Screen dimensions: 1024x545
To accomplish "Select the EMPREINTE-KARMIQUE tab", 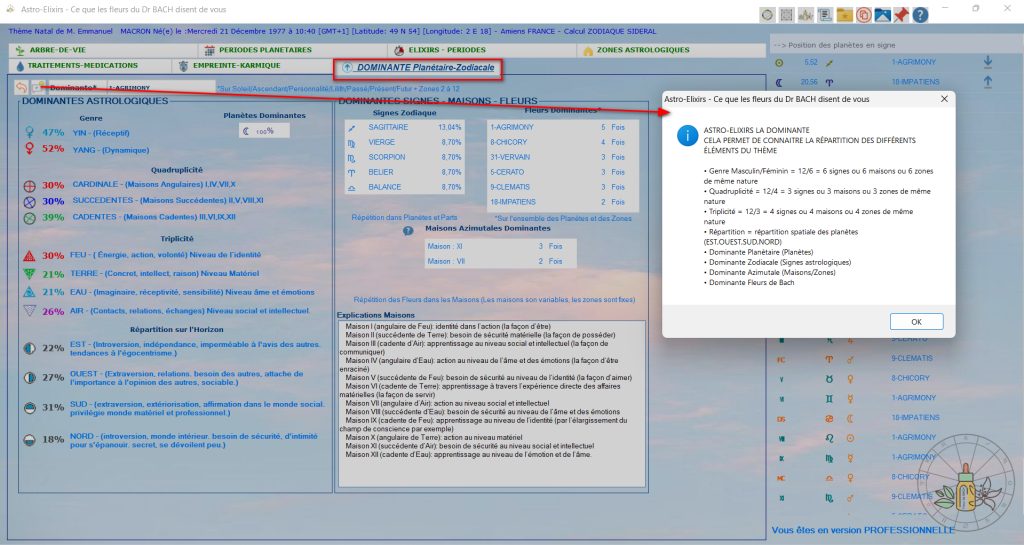I will coord(229,66).
